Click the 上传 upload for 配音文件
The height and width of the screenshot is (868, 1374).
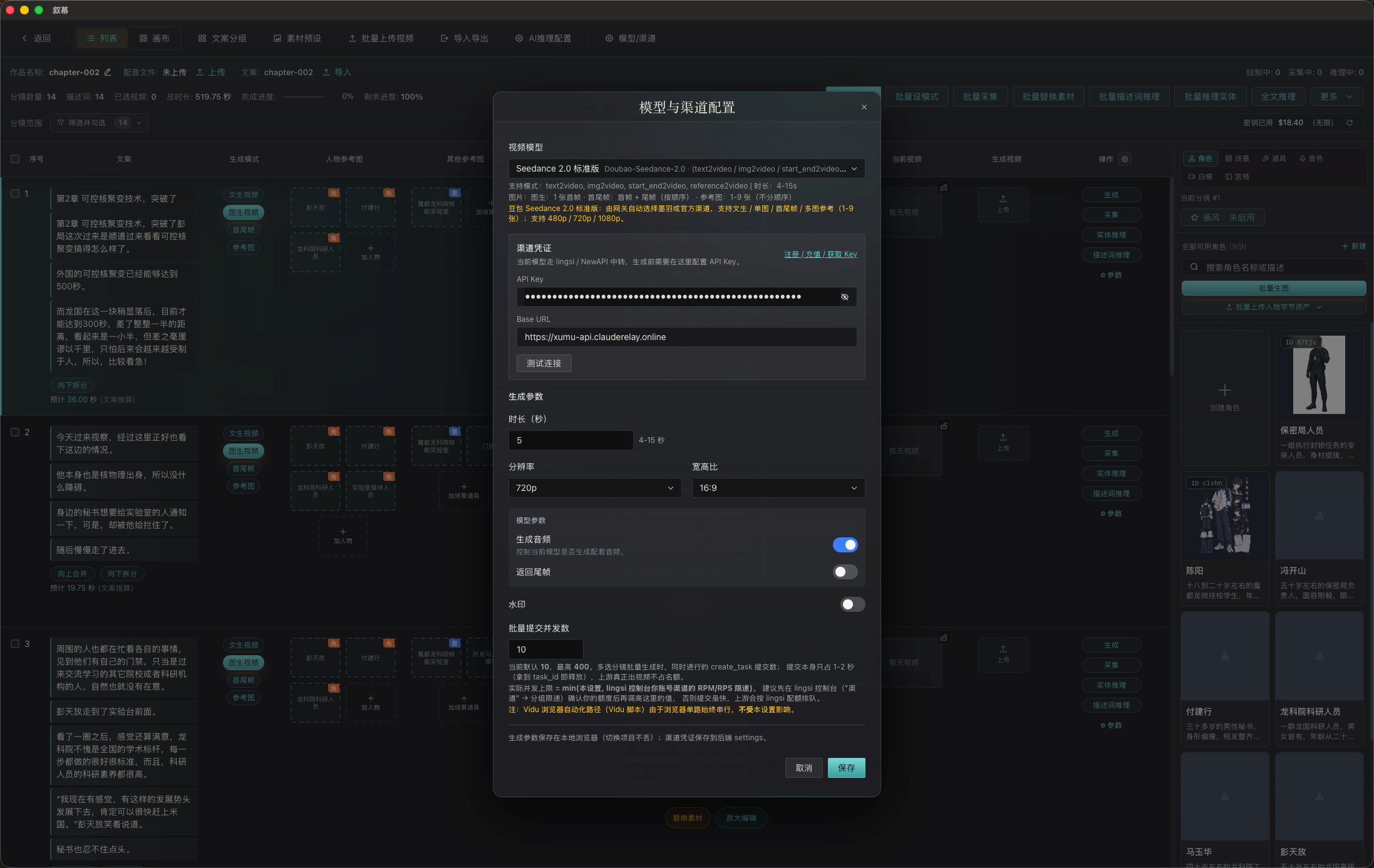coord(210,72)
